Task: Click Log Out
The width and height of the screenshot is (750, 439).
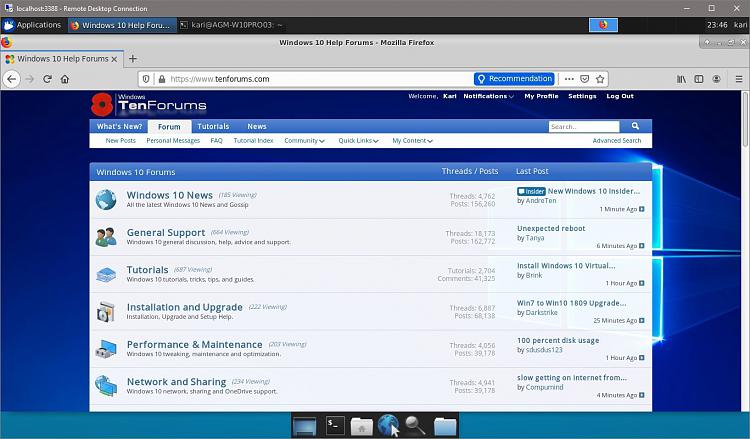Action: (620, 96)
